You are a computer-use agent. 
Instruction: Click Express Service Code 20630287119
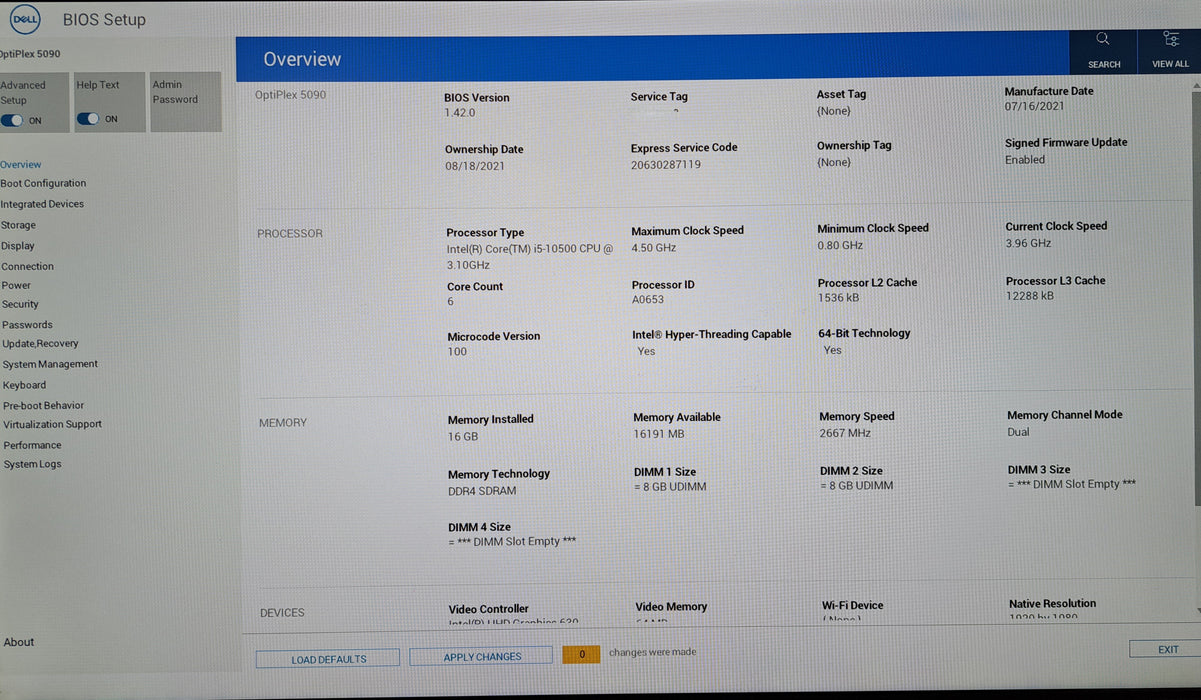point(666,165)
